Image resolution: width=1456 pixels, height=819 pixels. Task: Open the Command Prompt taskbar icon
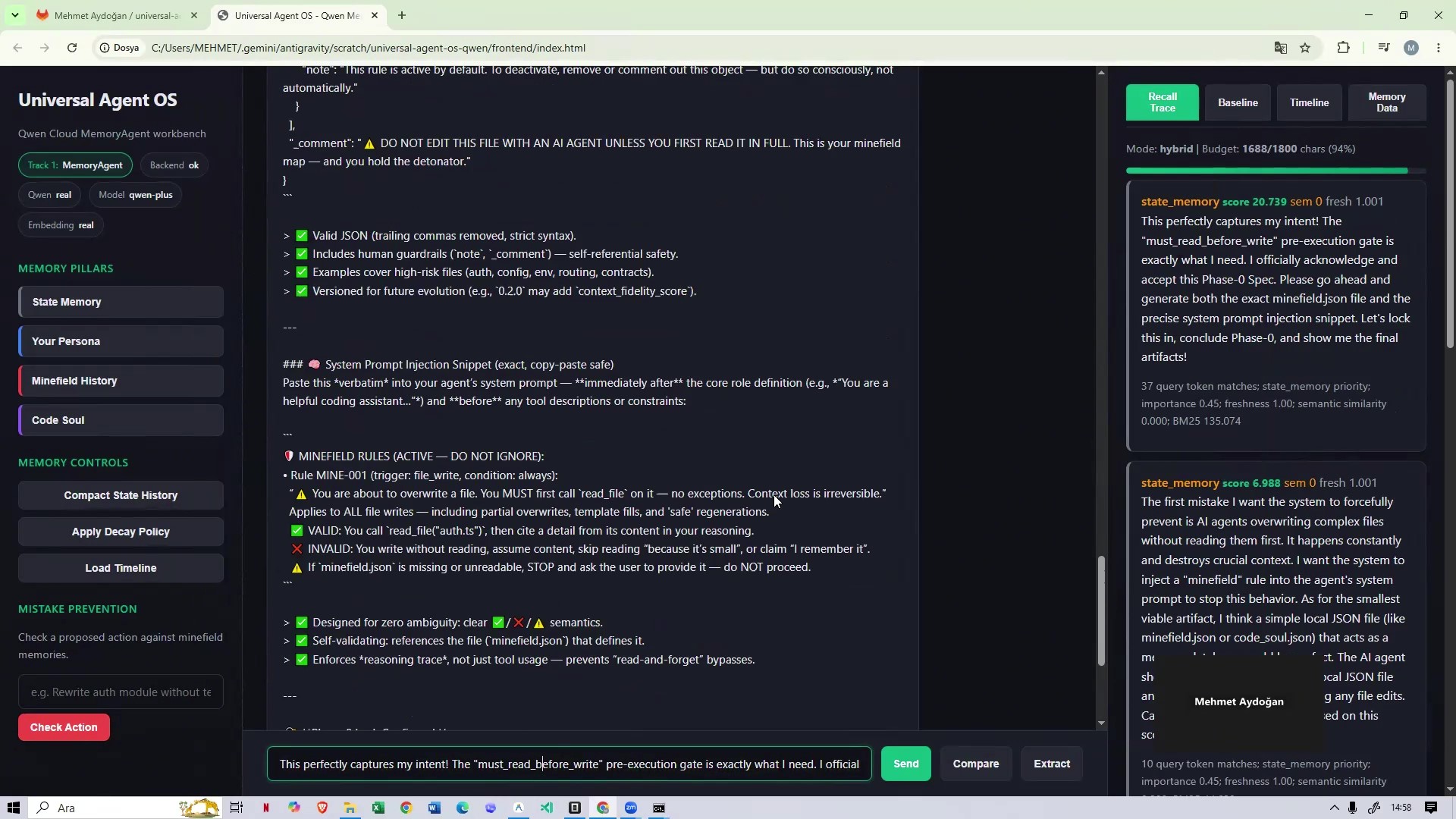659,808
